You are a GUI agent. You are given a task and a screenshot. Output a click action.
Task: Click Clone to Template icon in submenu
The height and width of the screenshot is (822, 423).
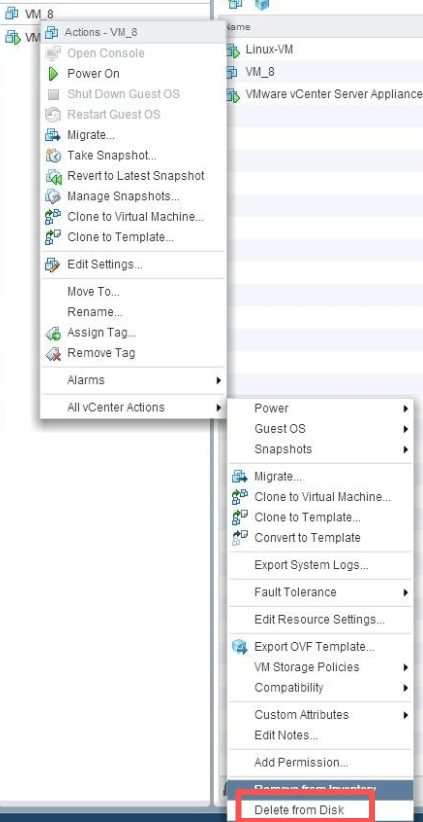(240, 517)
